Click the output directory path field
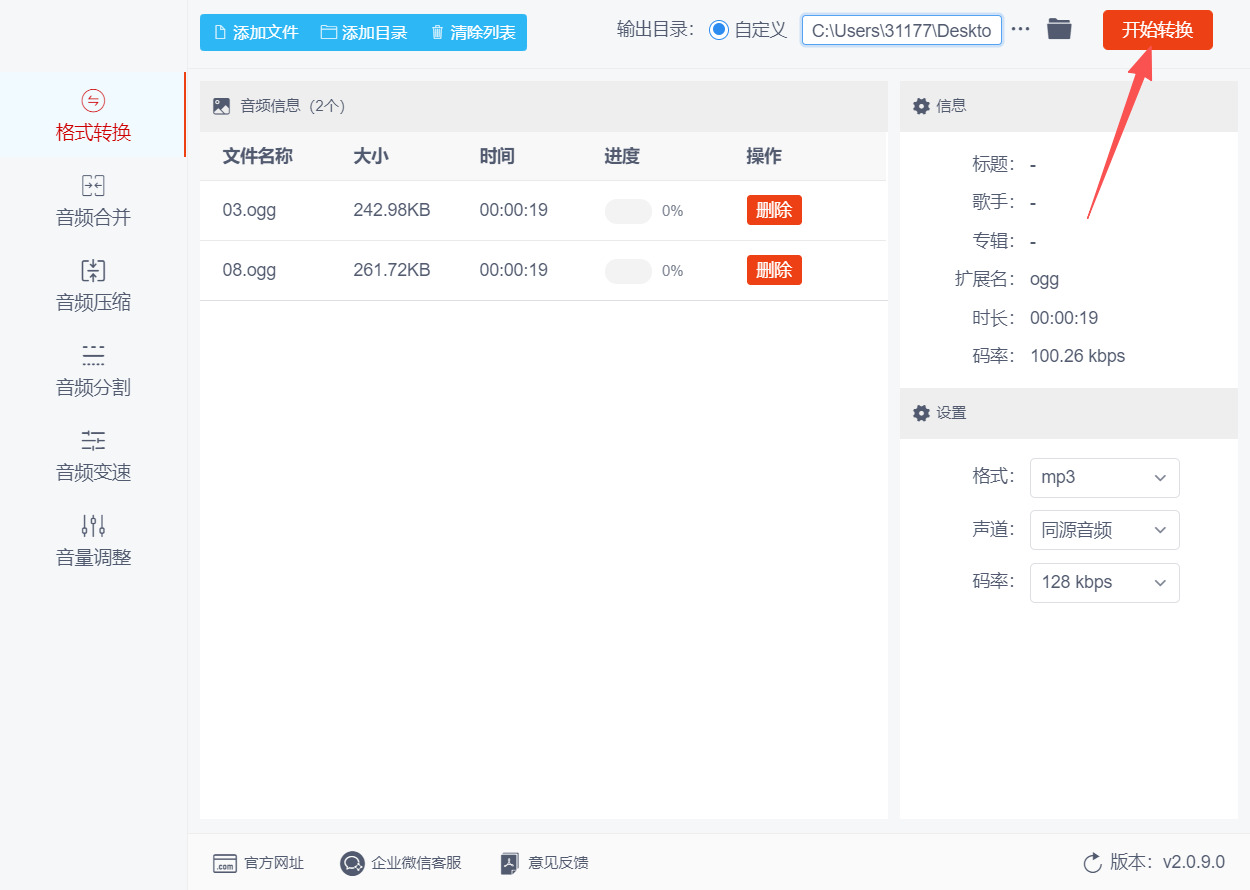Screen dimensions: 1250x890 point(902,30)
